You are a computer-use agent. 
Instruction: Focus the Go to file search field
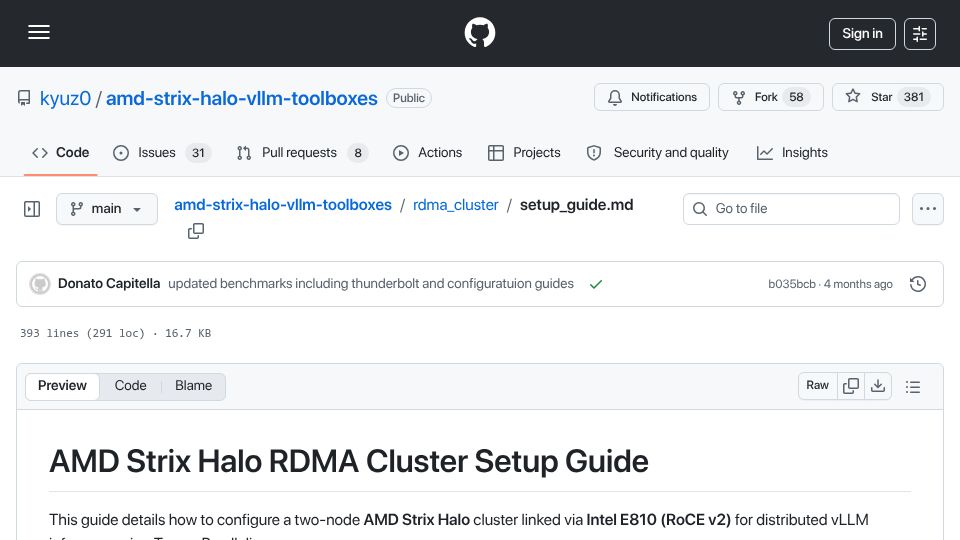(791, 209)
